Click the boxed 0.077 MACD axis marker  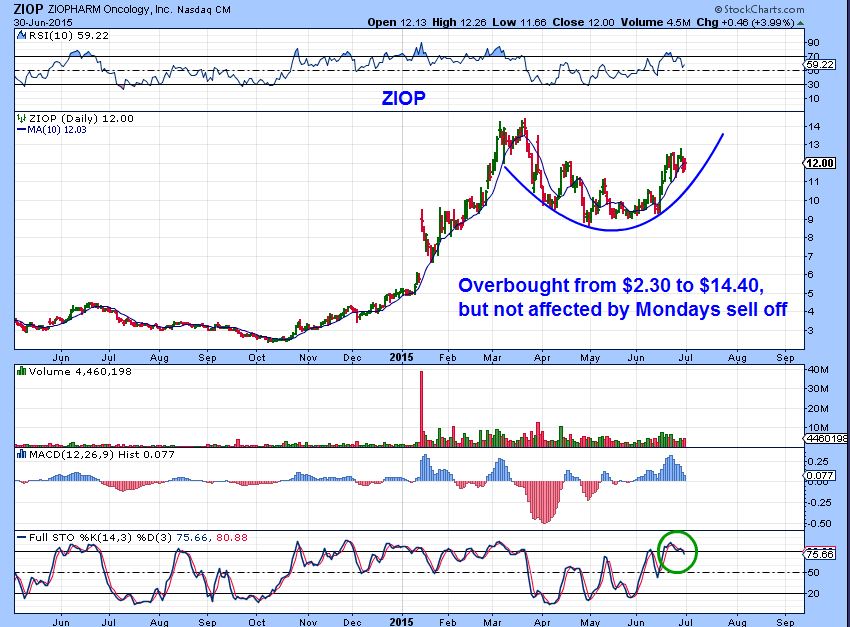[x=820, y=475]
